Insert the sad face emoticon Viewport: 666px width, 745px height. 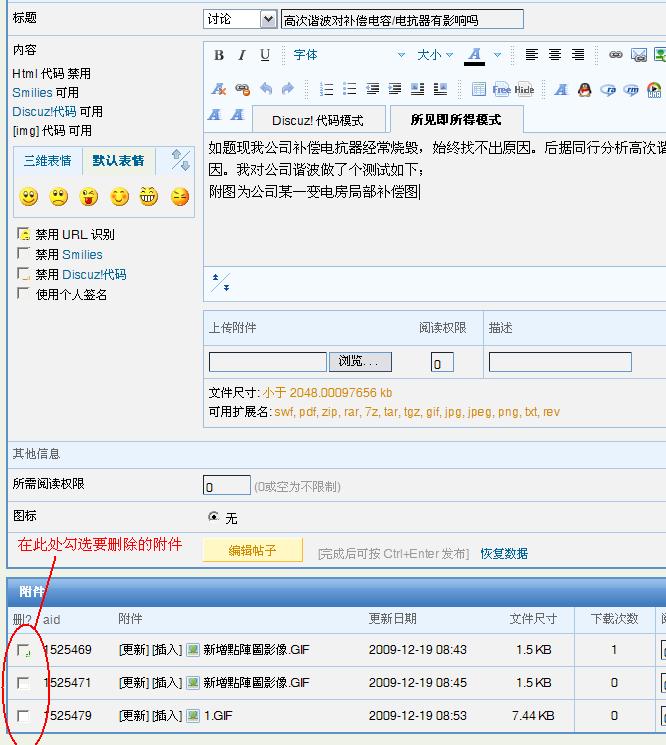point(58,196)
